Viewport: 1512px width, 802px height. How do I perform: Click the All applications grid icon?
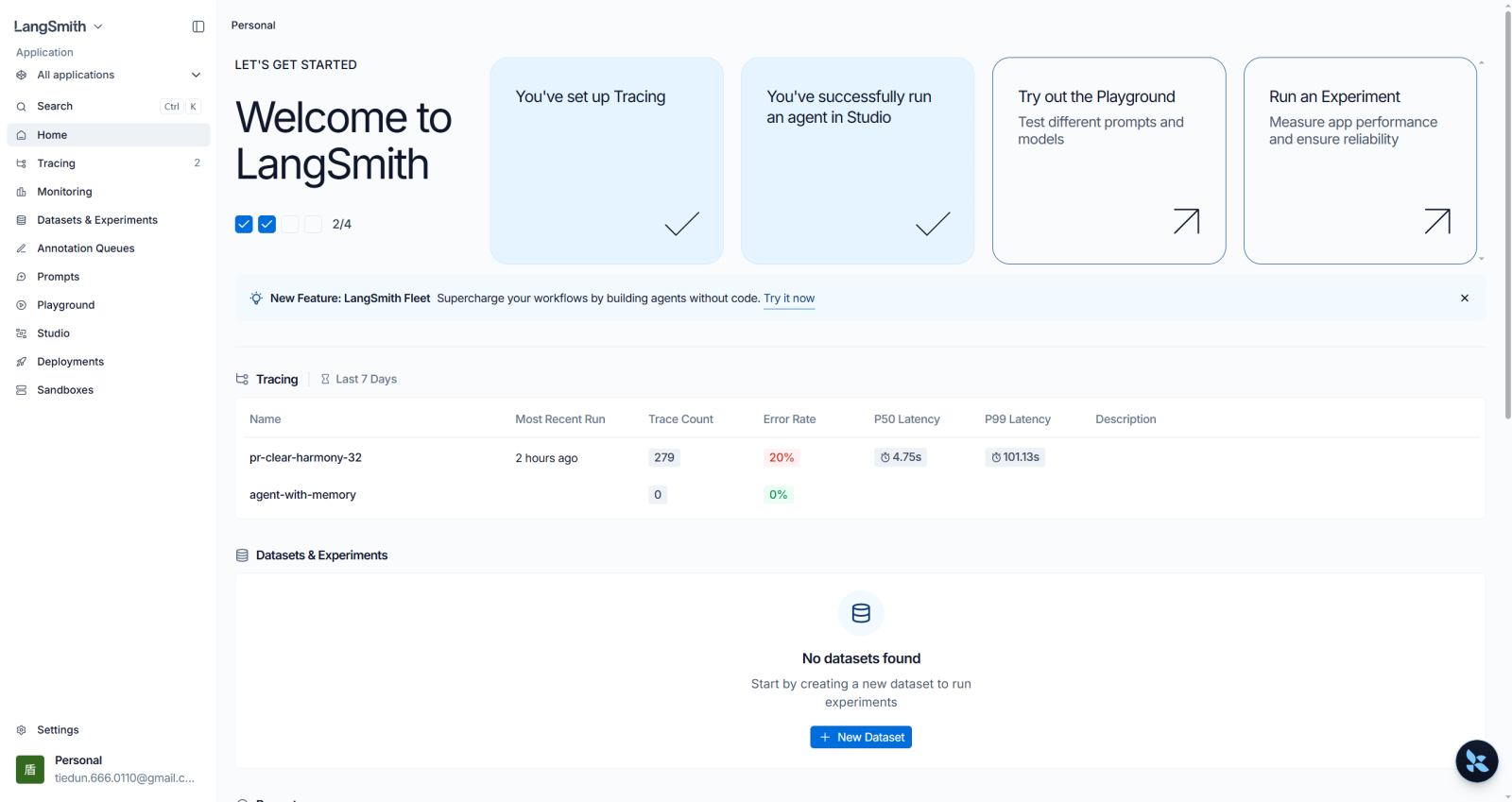[x=21, y=75]
